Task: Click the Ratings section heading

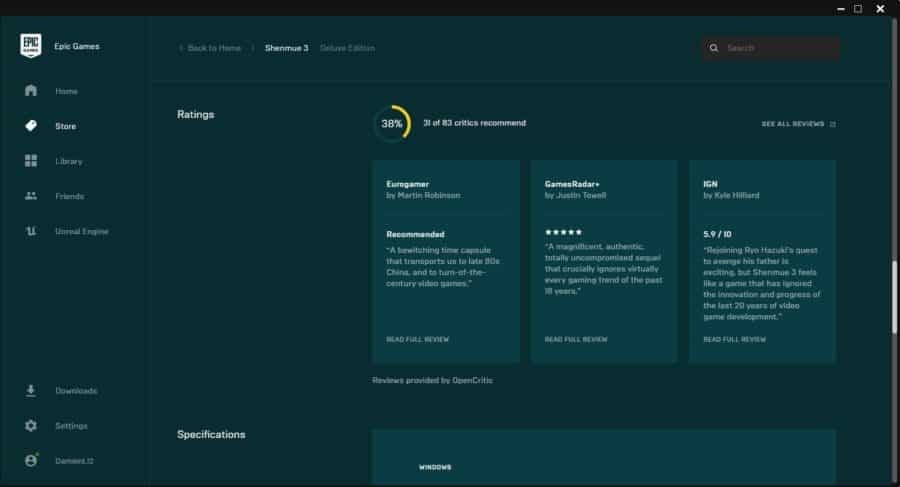Action: pos(196,114)
